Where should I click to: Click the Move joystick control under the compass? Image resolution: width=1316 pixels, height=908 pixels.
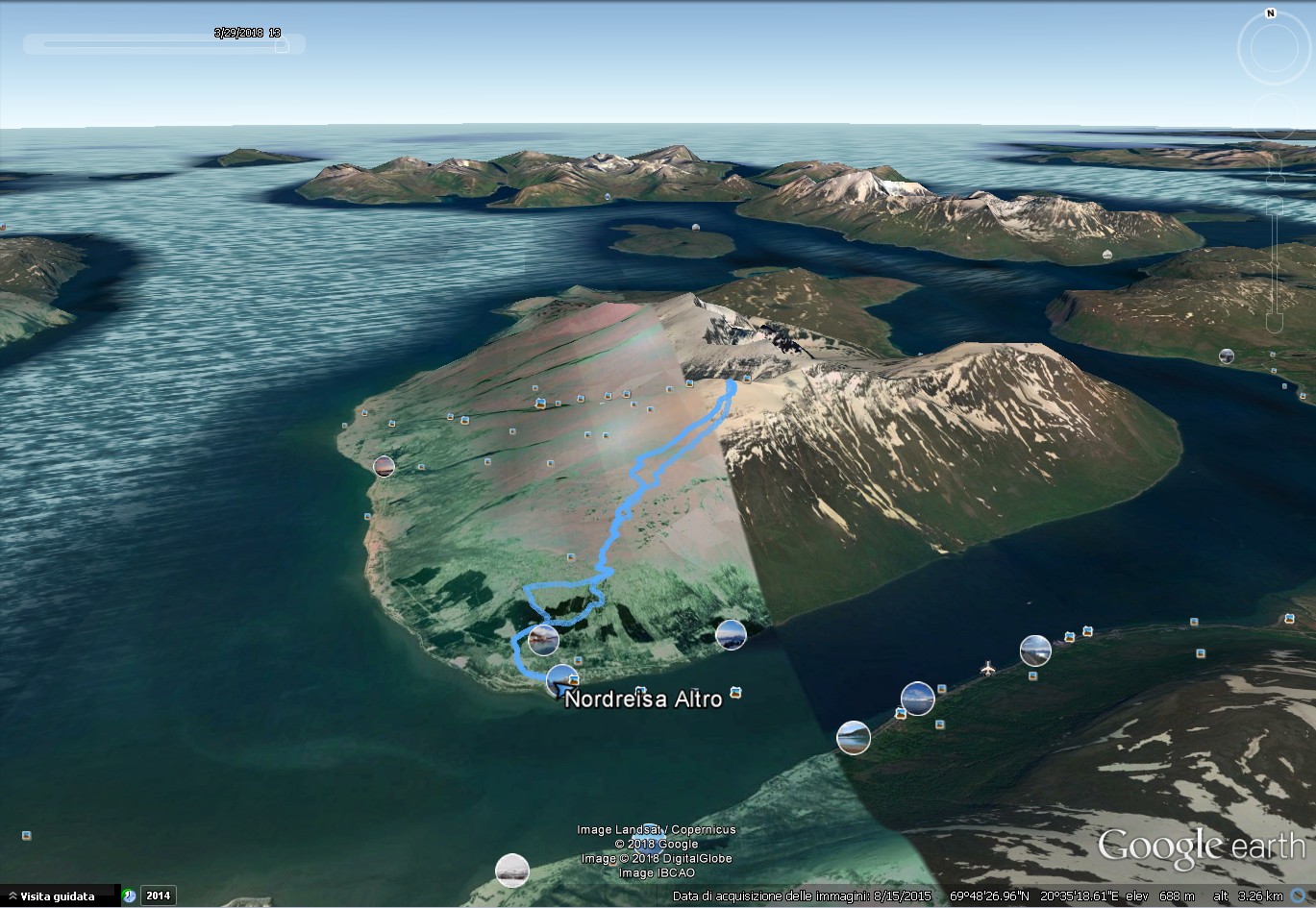coord(1276,116)
